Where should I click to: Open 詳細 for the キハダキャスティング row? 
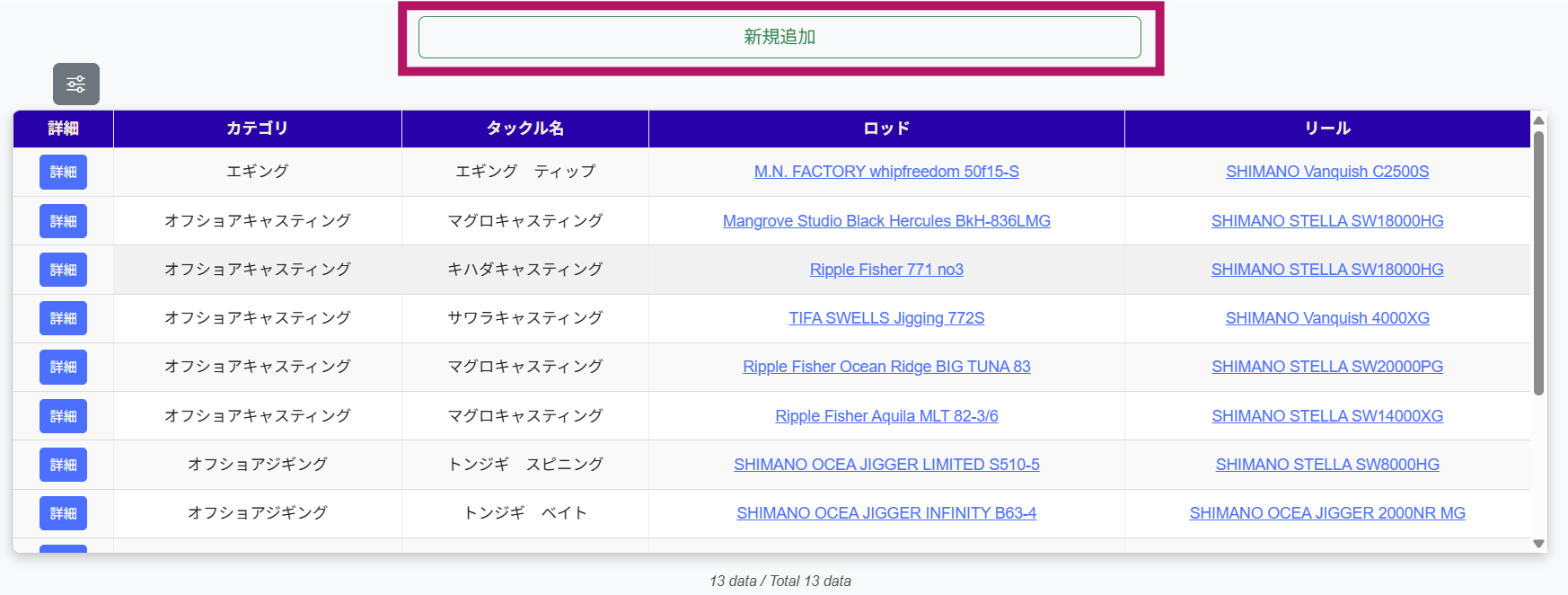(x=63, y=270)
